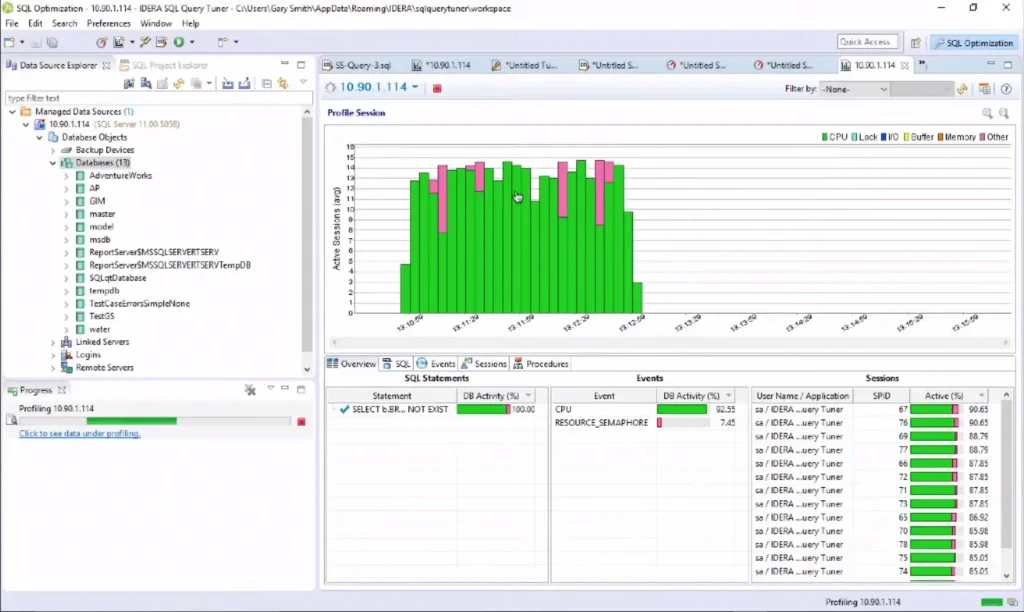Click the Other legend swatch in chart

982,137
